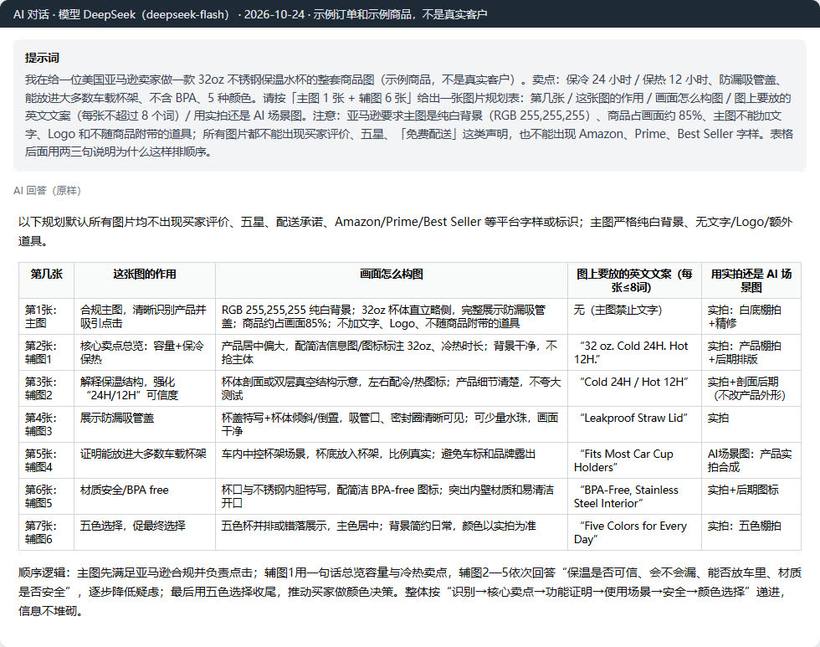Viewport: 820px width, 647px height.
Task: Select the '提示词' heading
Action: [42, 58]
